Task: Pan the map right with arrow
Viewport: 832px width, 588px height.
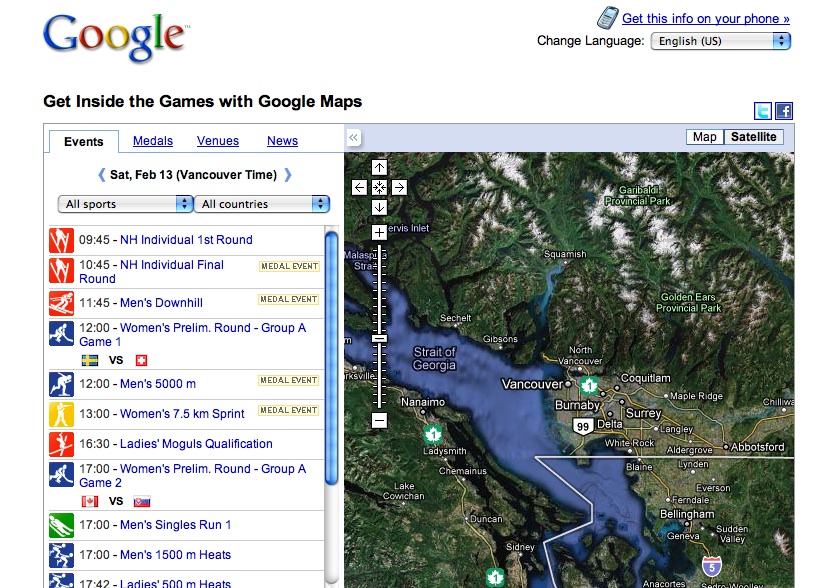Action: [x=399, y=187]
